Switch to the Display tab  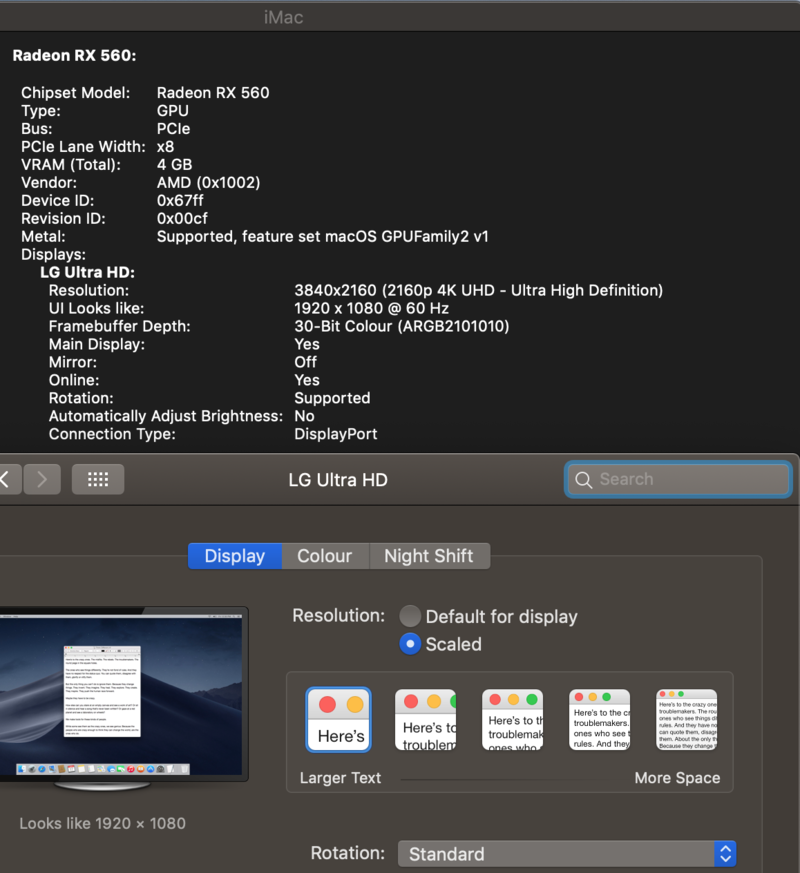tap(235, 556)
